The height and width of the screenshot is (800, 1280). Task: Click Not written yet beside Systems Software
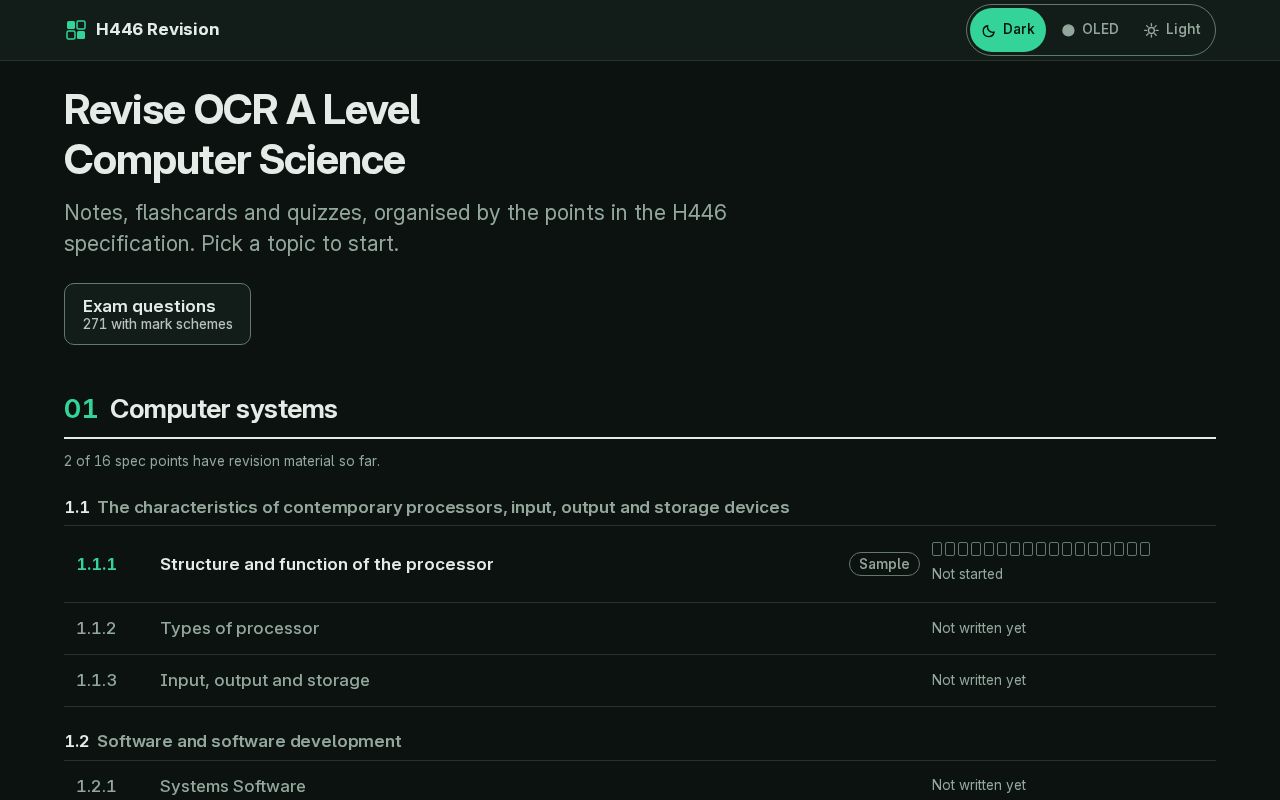tap(979, 785)
